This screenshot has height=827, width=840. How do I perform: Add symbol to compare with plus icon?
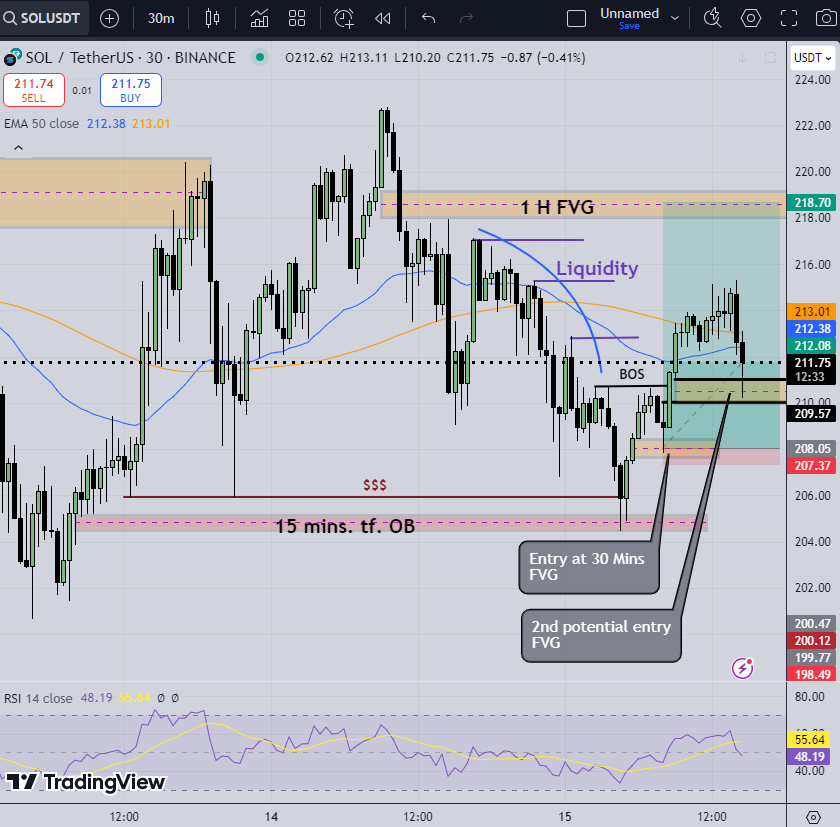(109, 19)
